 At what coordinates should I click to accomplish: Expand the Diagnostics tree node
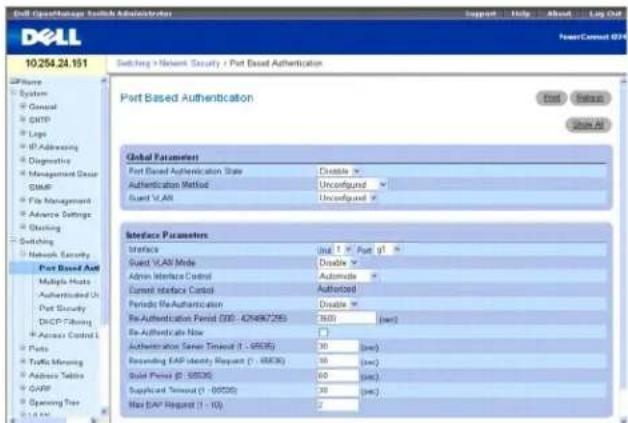click(x=23, y=160)
